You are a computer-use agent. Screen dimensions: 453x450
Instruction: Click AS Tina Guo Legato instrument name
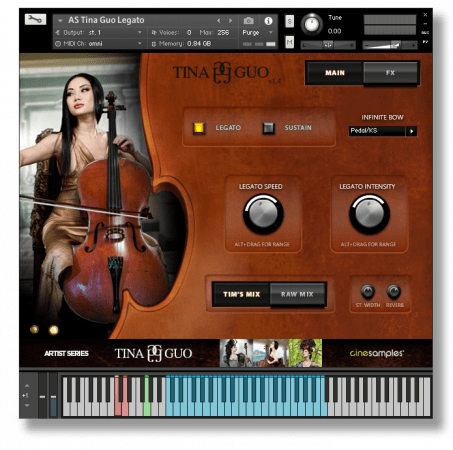click(106, 20)
